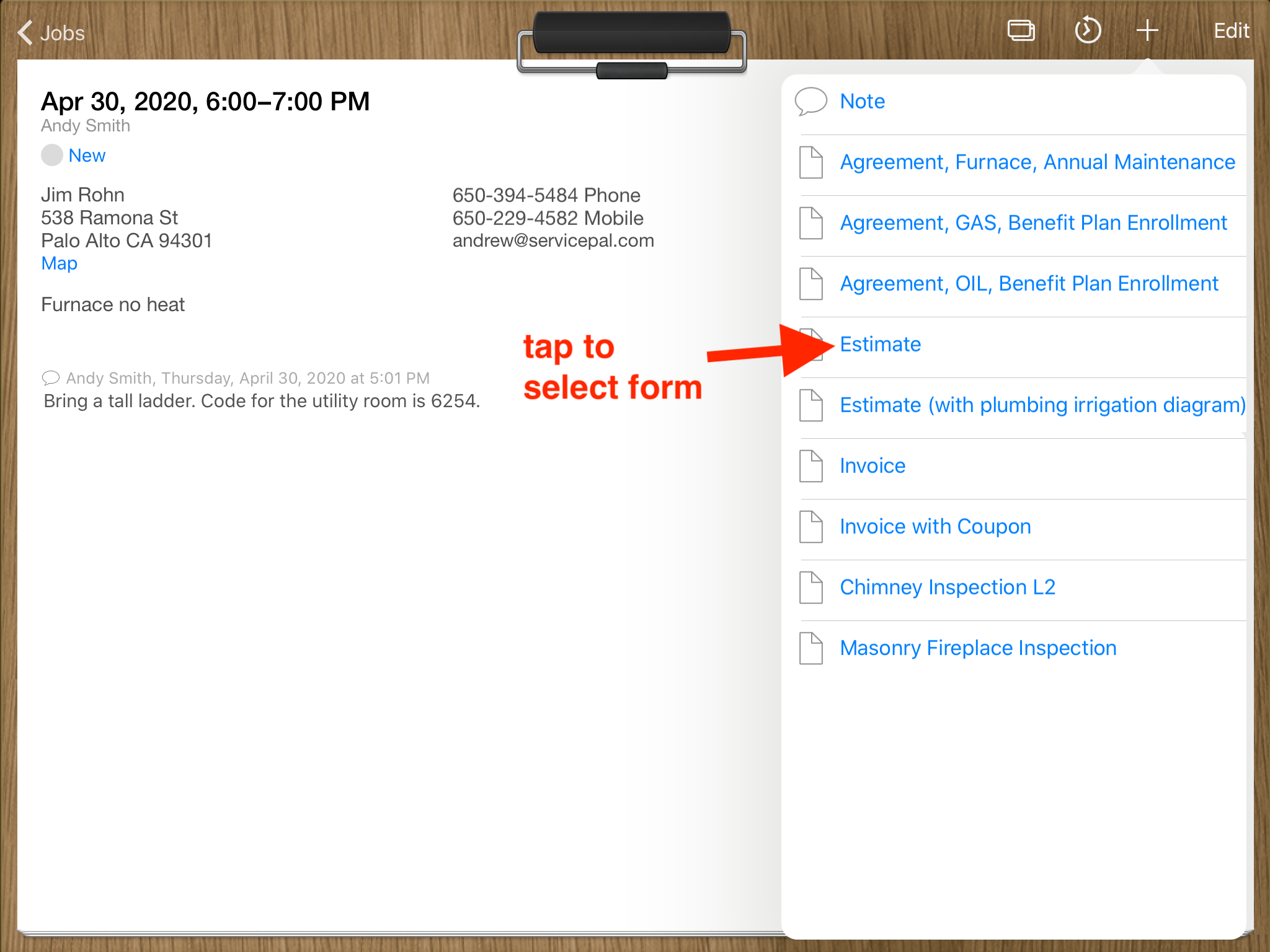Screen dimensions: 1270x952
Task: Choose Estimate with plumbing irrigation diagram
Action: tap(1042, 405)
